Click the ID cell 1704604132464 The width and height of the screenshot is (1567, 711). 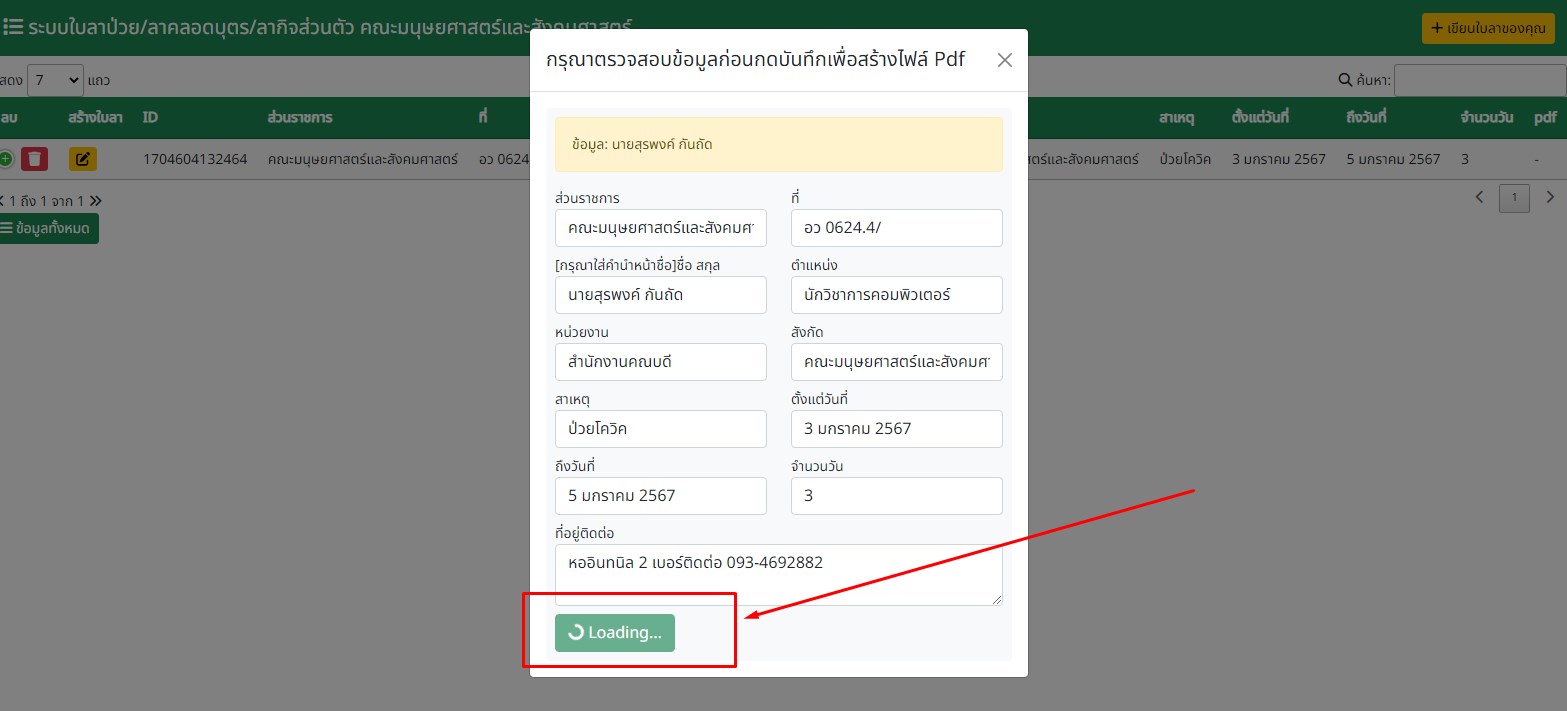click(195, 159)
